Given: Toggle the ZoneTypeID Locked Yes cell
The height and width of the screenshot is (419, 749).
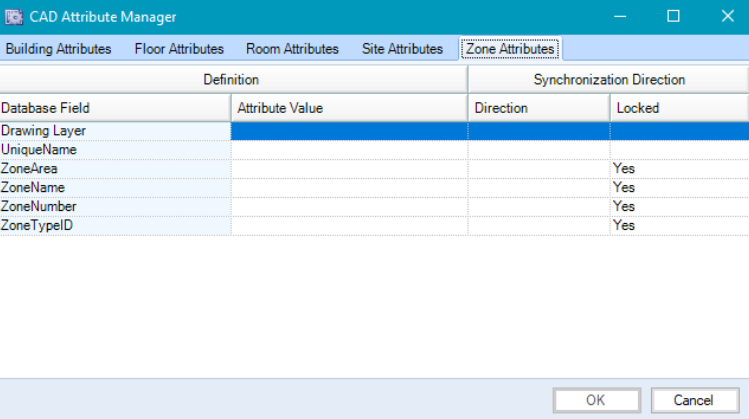Looking at the screenshot, I should pos(678,226).
